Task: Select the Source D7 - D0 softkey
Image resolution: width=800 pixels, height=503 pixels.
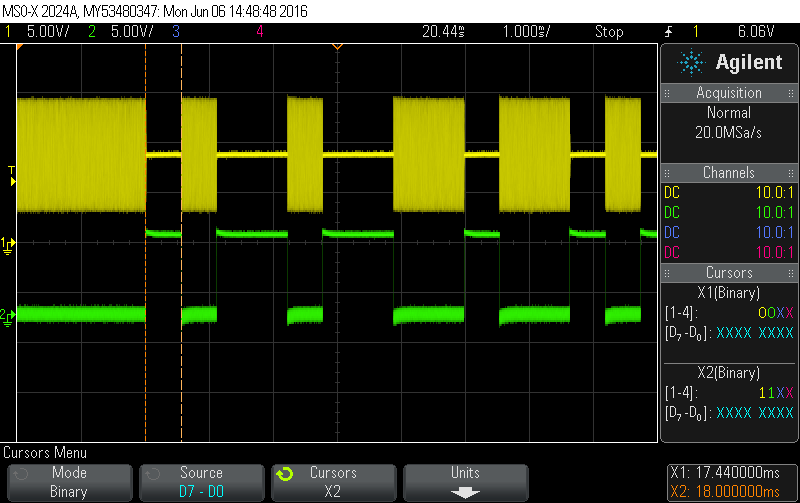Action: pyautogui.click(x=202, y=482)
